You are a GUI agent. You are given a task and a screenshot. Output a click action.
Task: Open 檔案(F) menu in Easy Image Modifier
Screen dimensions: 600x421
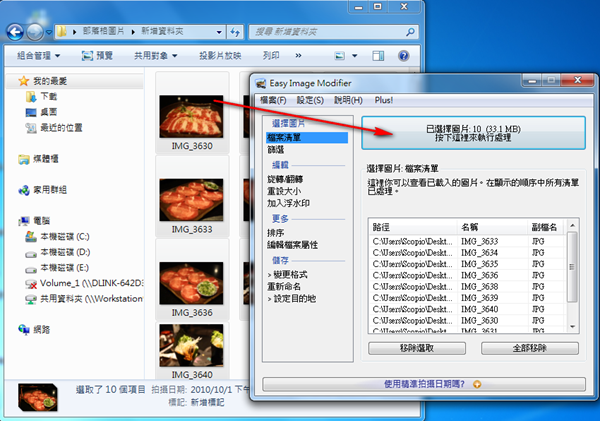(273, 100)
